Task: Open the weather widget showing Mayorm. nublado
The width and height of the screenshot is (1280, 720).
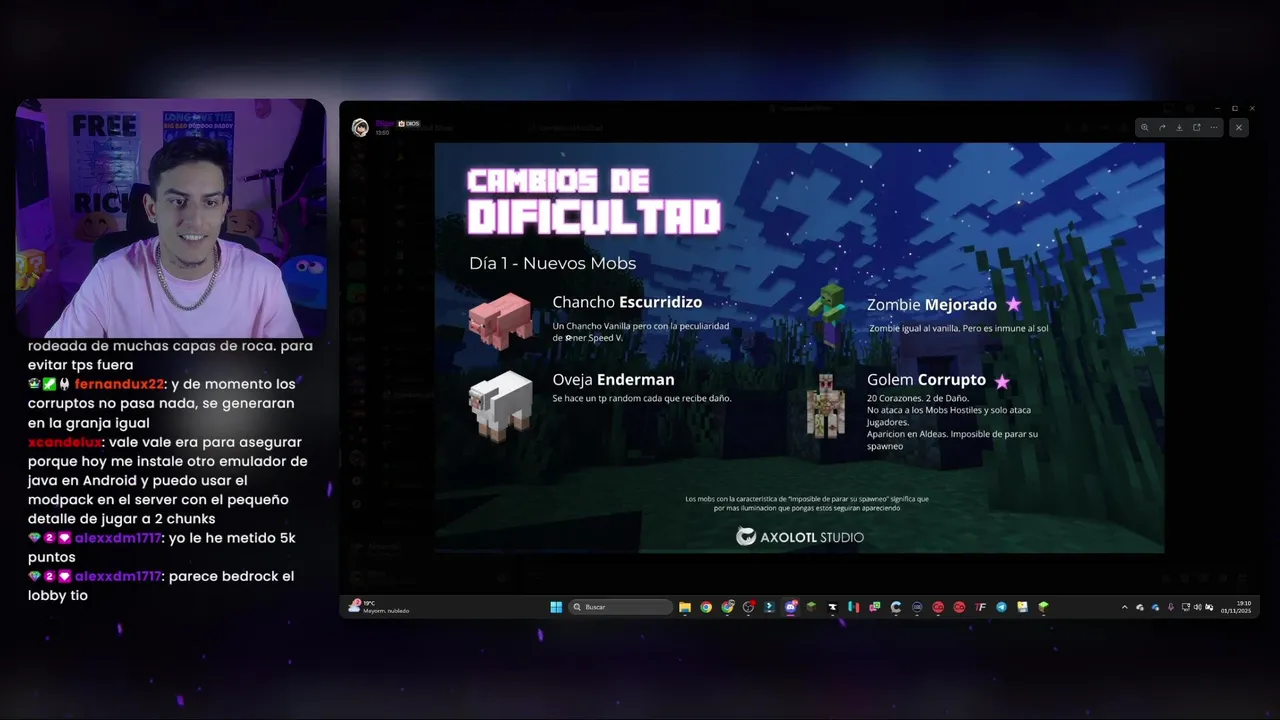Action: click(378, 607)
